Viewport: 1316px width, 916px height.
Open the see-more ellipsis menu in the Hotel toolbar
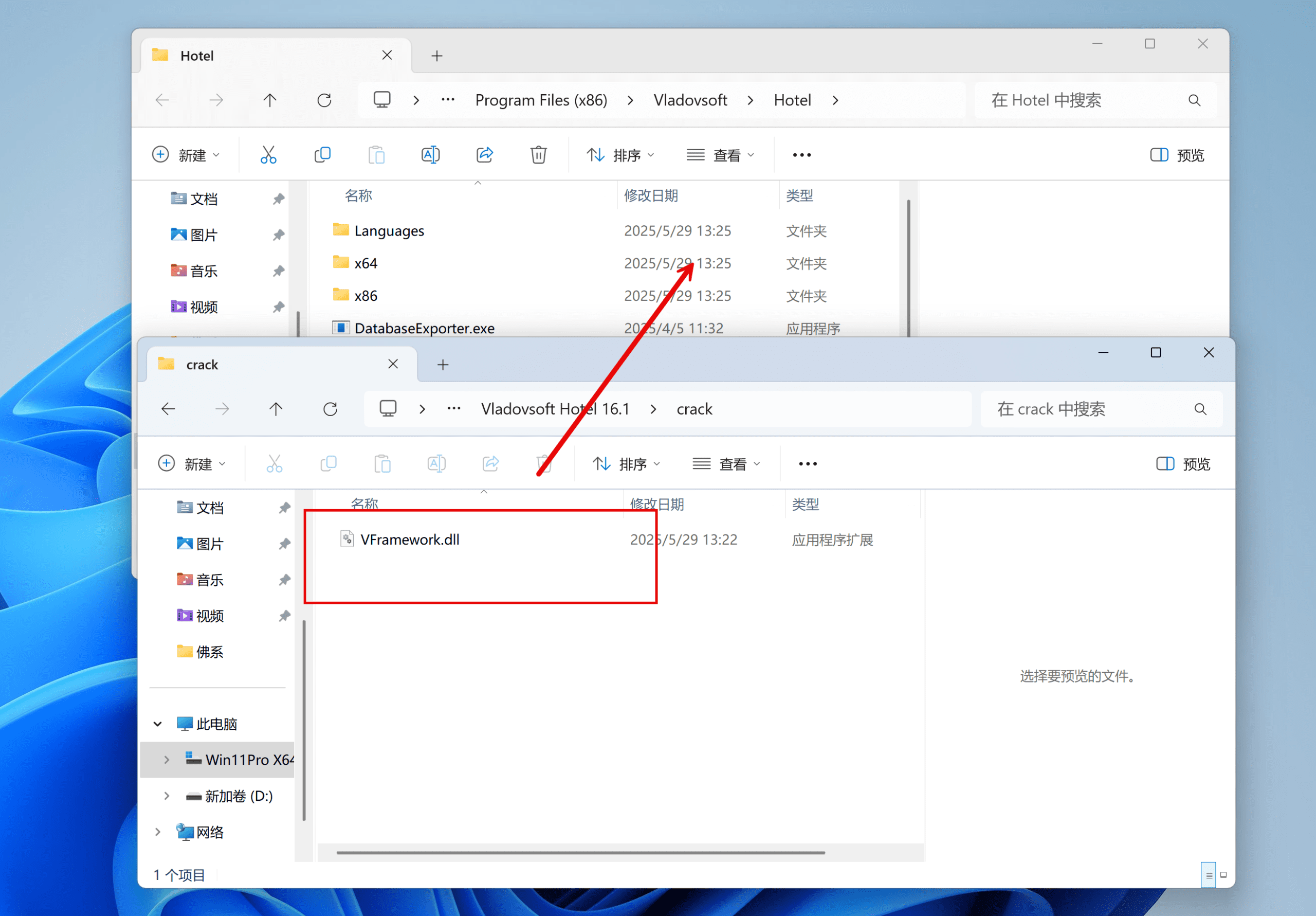click(x=801, y=155)
